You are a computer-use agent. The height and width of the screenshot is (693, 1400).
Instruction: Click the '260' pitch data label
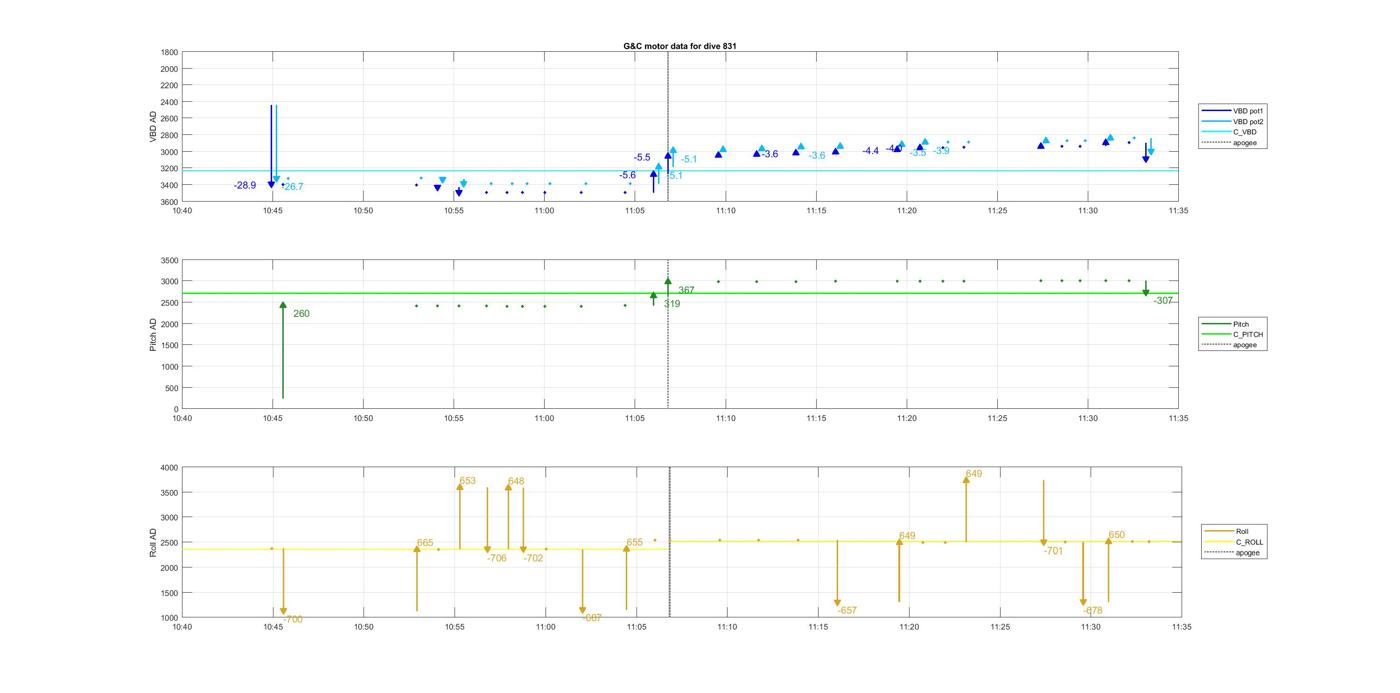click(301, 314)
